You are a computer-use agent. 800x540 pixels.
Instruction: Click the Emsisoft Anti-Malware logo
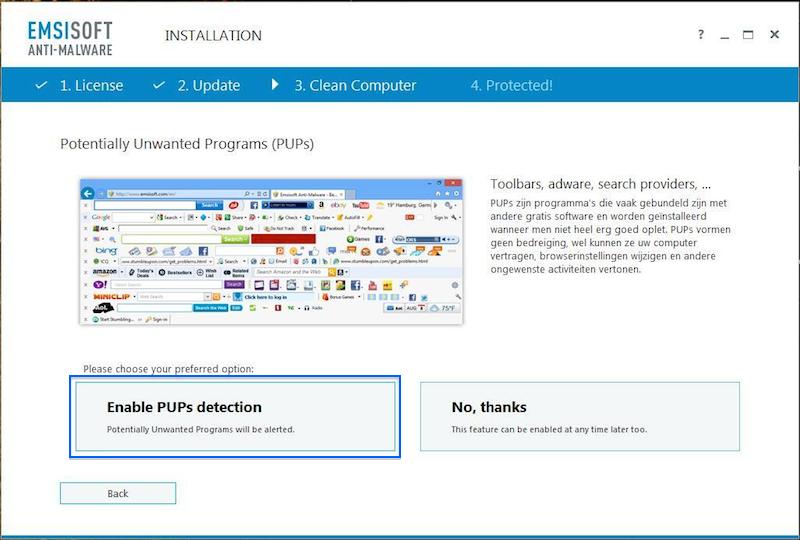70,38
